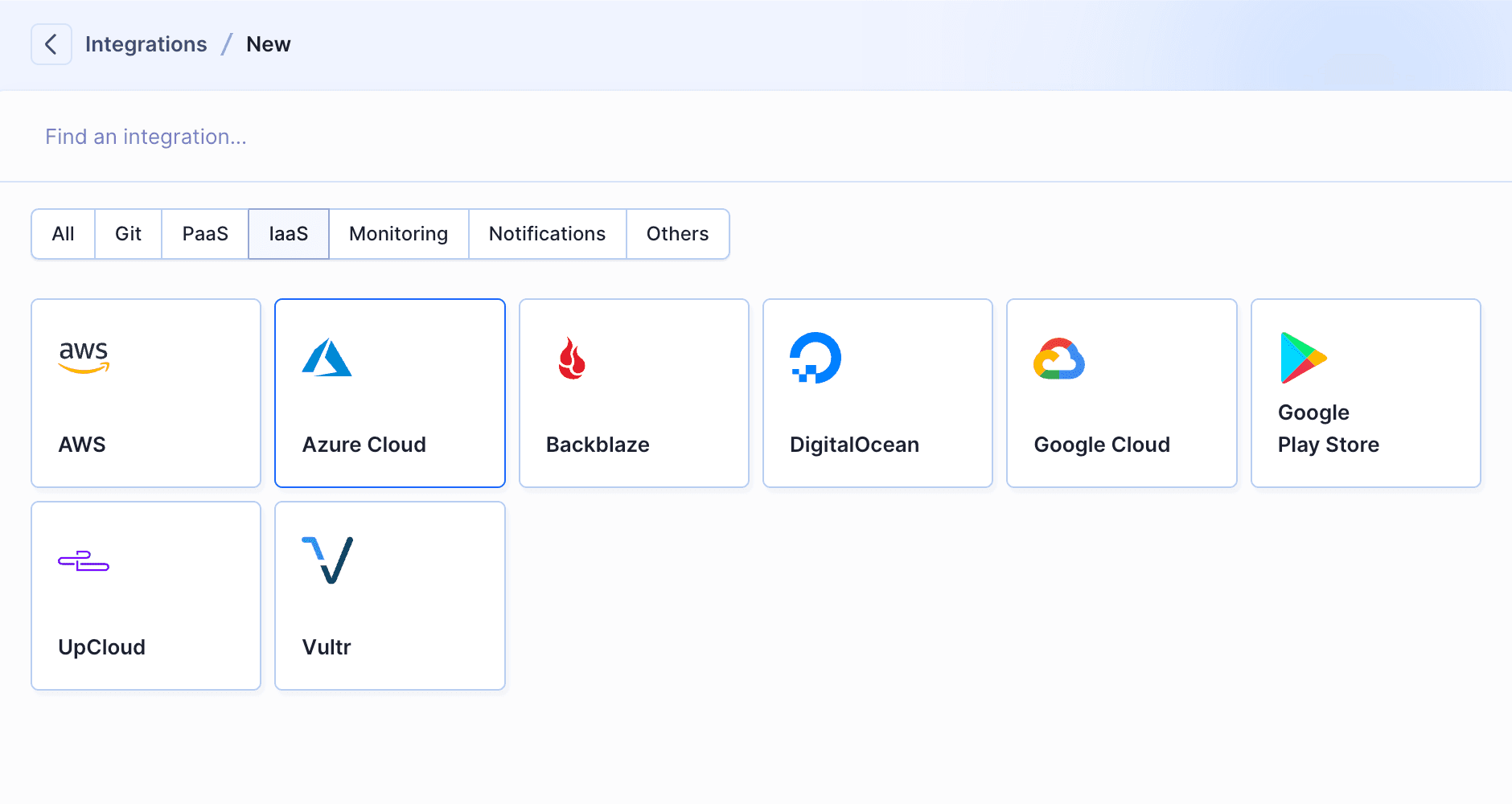Click the back arrow button
The height and width of the screenshot is (804, 1512).
[x=51, y=44]
